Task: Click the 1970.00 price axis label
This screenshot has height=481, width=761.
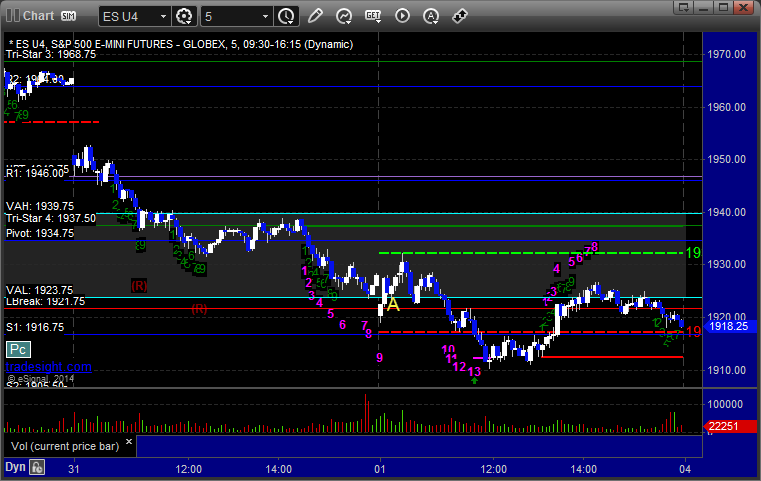Action: [x=727, y=54]
